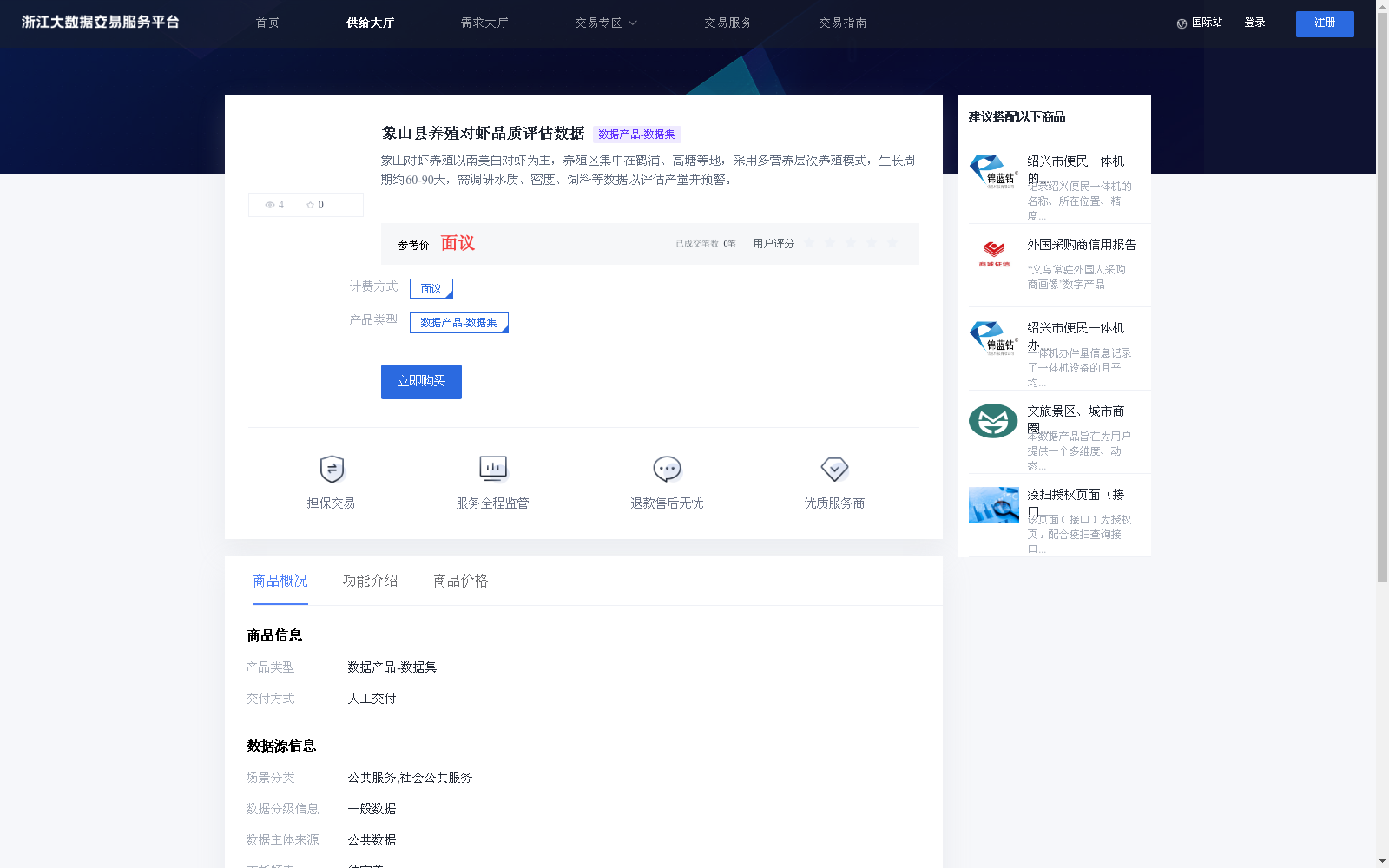The height and width of the screenshot is (868, 1389).
Task: Open the 绍兴市便民一体机办 product link
Action: click(1076, 336)
